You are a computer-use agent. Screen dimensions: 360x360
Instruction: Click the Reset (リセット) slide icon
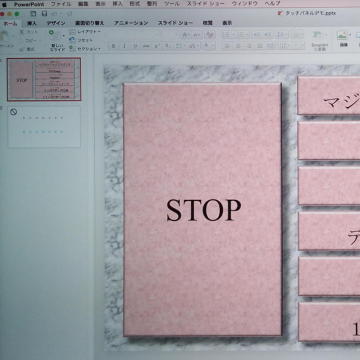[71, 39]
